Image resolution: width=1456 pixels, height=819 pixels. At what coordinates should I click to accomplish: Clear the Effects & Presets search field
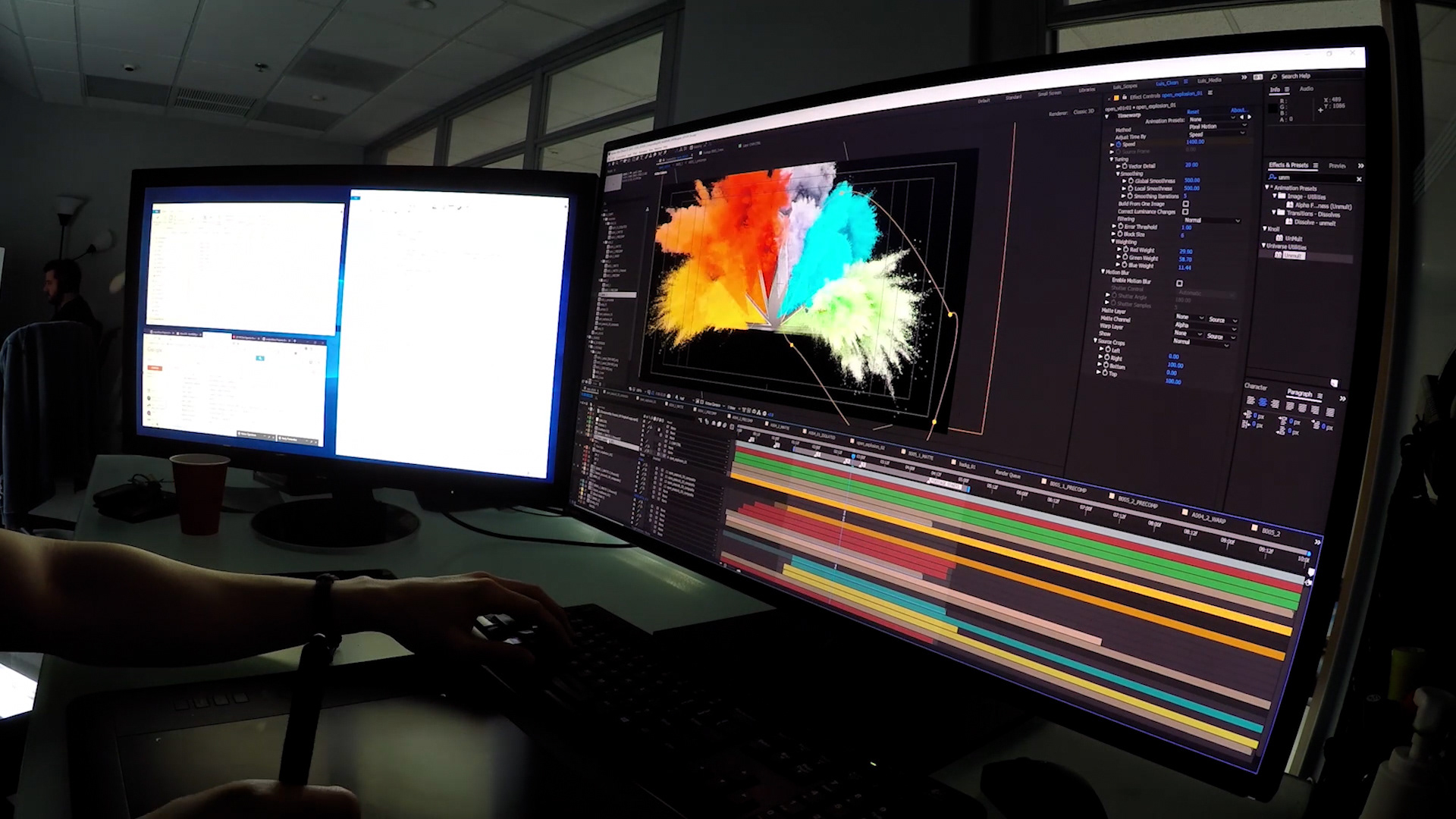[1359, 179]
